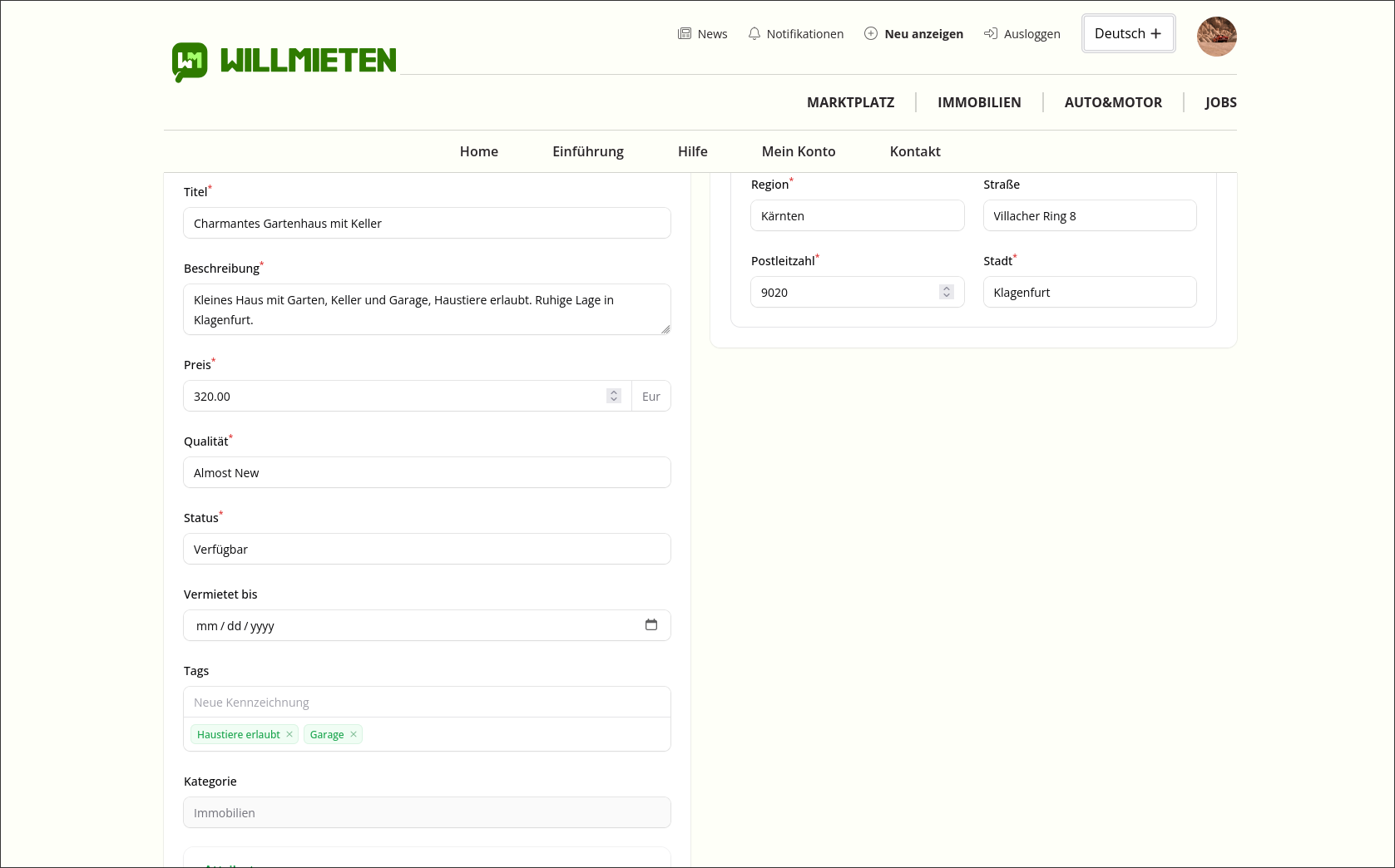The width and height of the screenshot is (1395, 868).
Task: Open the IMMOBILIEN category menu
Action: click(x=979, y=102)
